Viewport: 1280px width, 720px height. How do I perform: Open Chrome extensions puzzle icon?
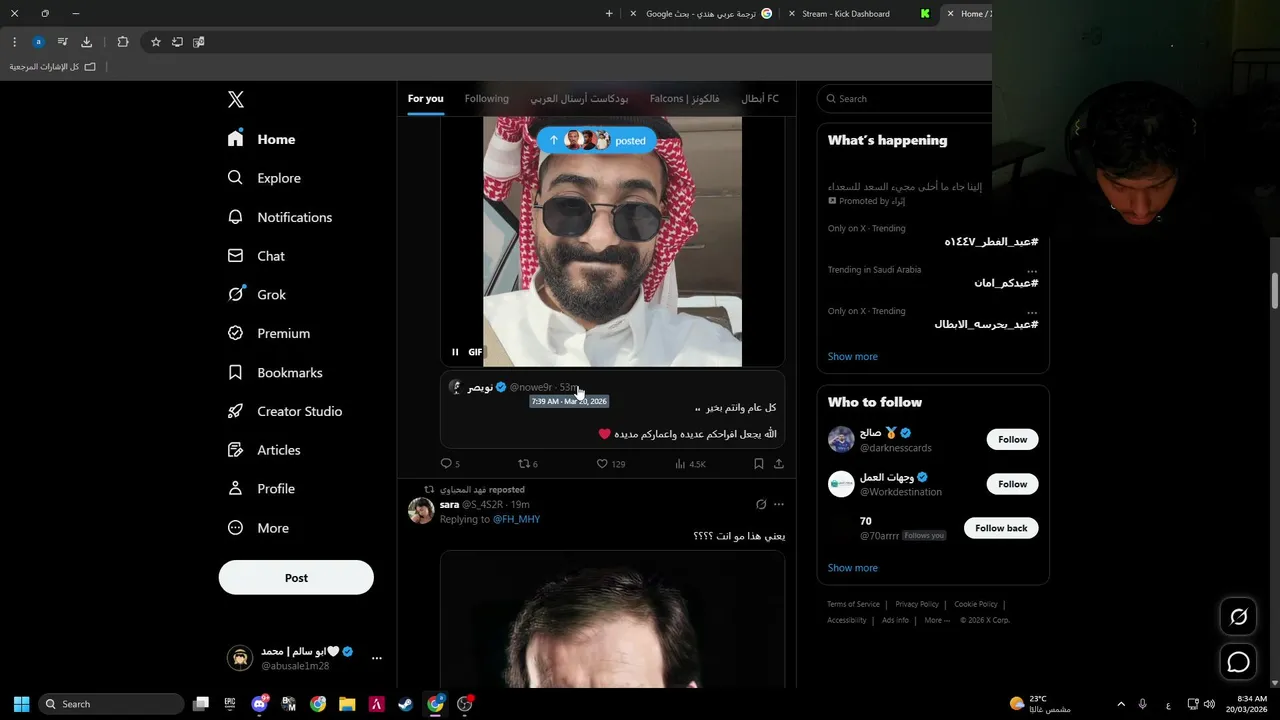coord(123,42)
